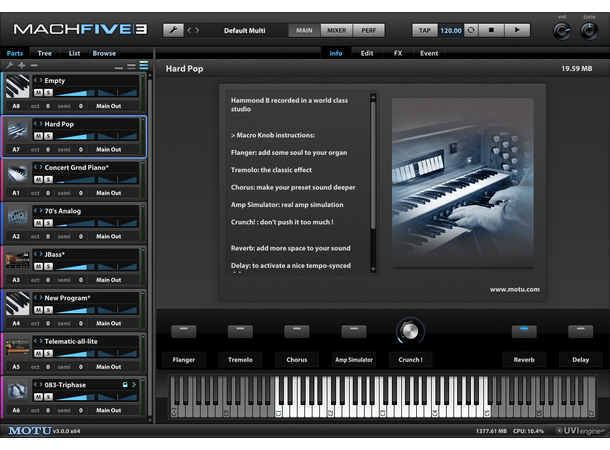Remove a part with minus icon
610x450 pixels.
coord(34,65)
